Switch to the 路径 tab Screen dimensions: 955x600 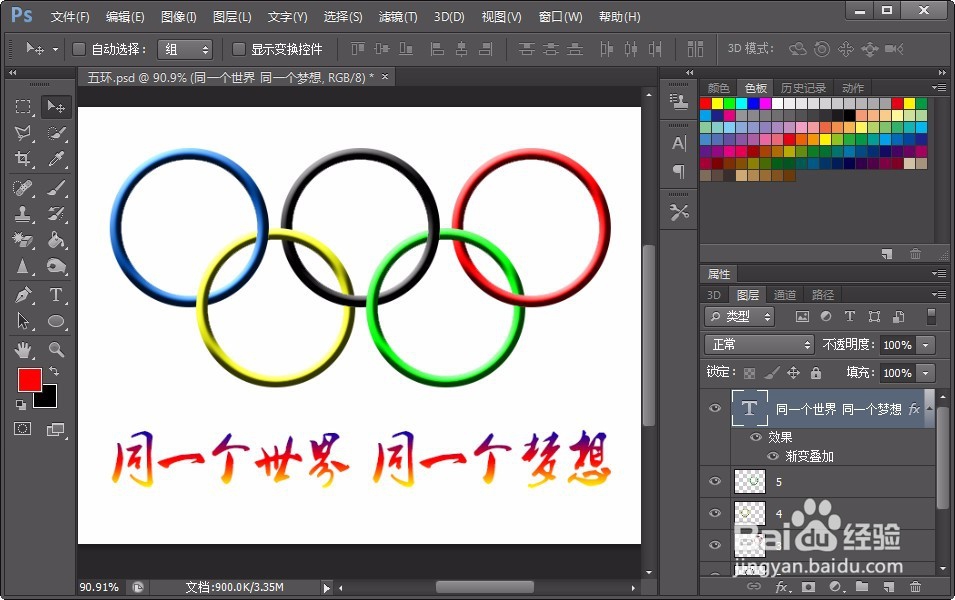click(x=823, y=295)
